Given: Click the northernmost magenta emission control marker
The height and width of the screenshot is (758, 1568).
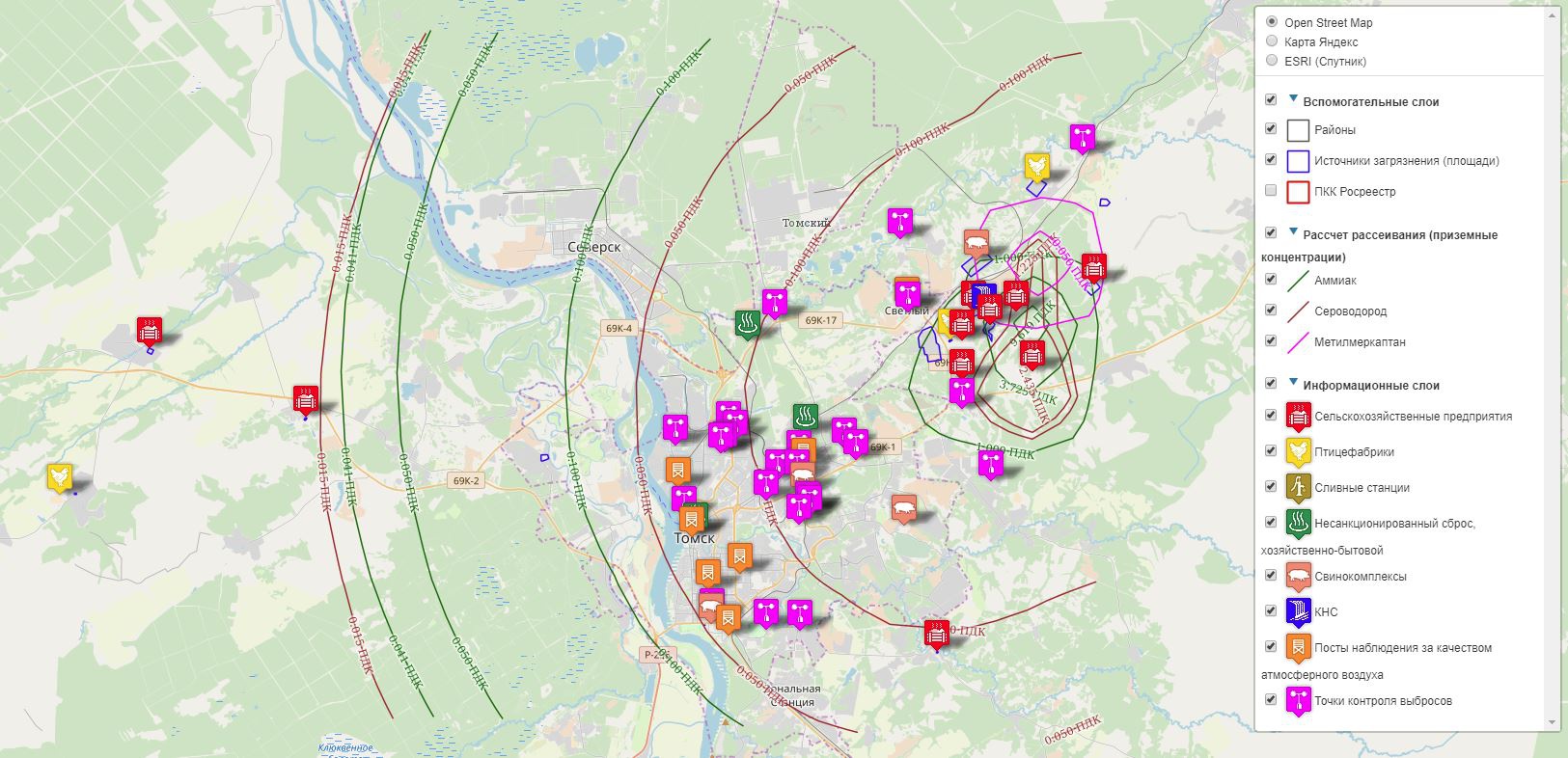Looking at the screenshot, I should click(1083, 139).
